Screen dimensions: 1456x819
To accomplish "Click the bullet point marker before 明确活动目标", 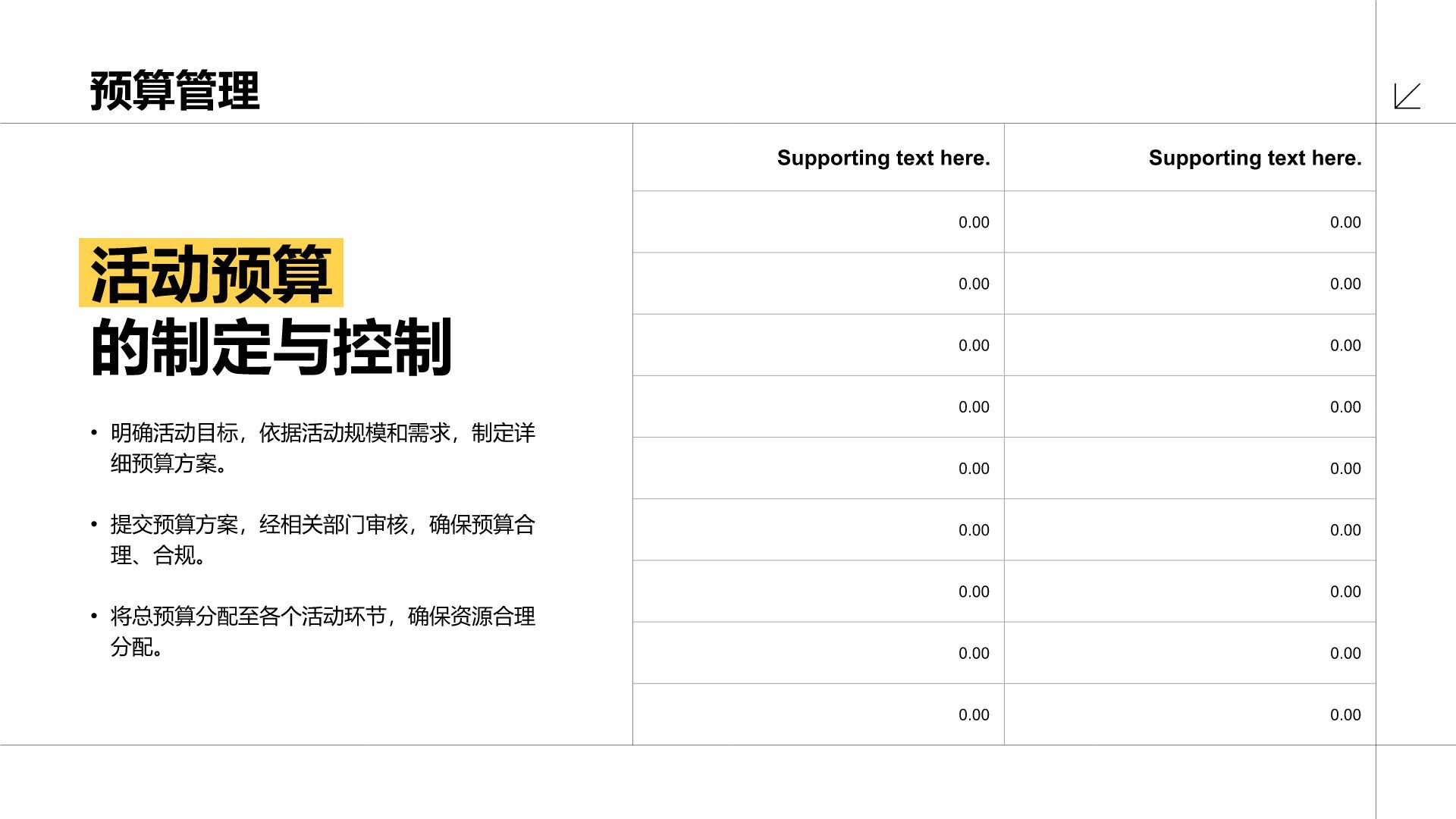I will click(x=93, y=434).
